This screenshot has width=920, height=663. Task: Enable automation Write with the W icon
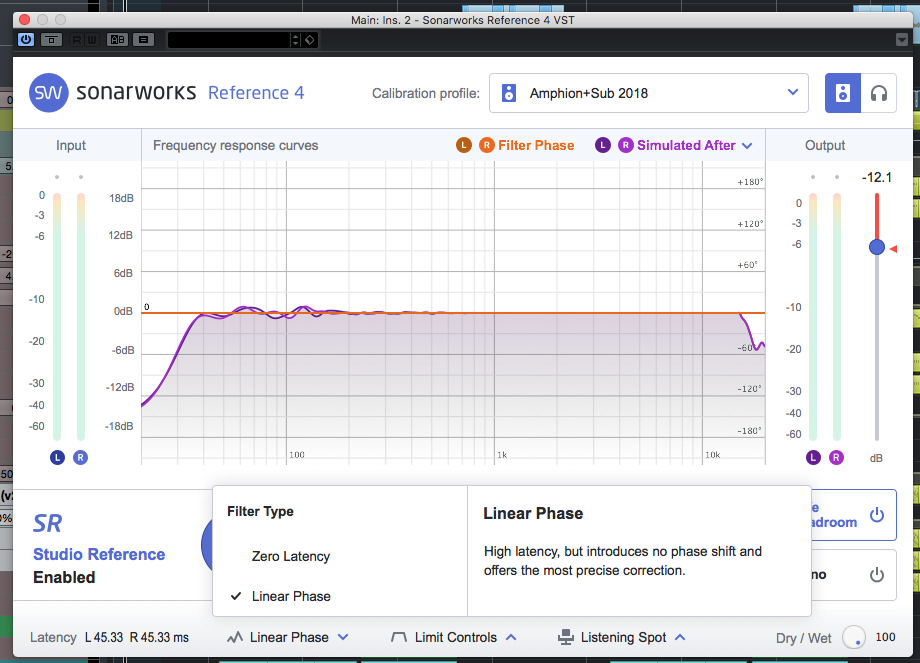pos(91,39)
